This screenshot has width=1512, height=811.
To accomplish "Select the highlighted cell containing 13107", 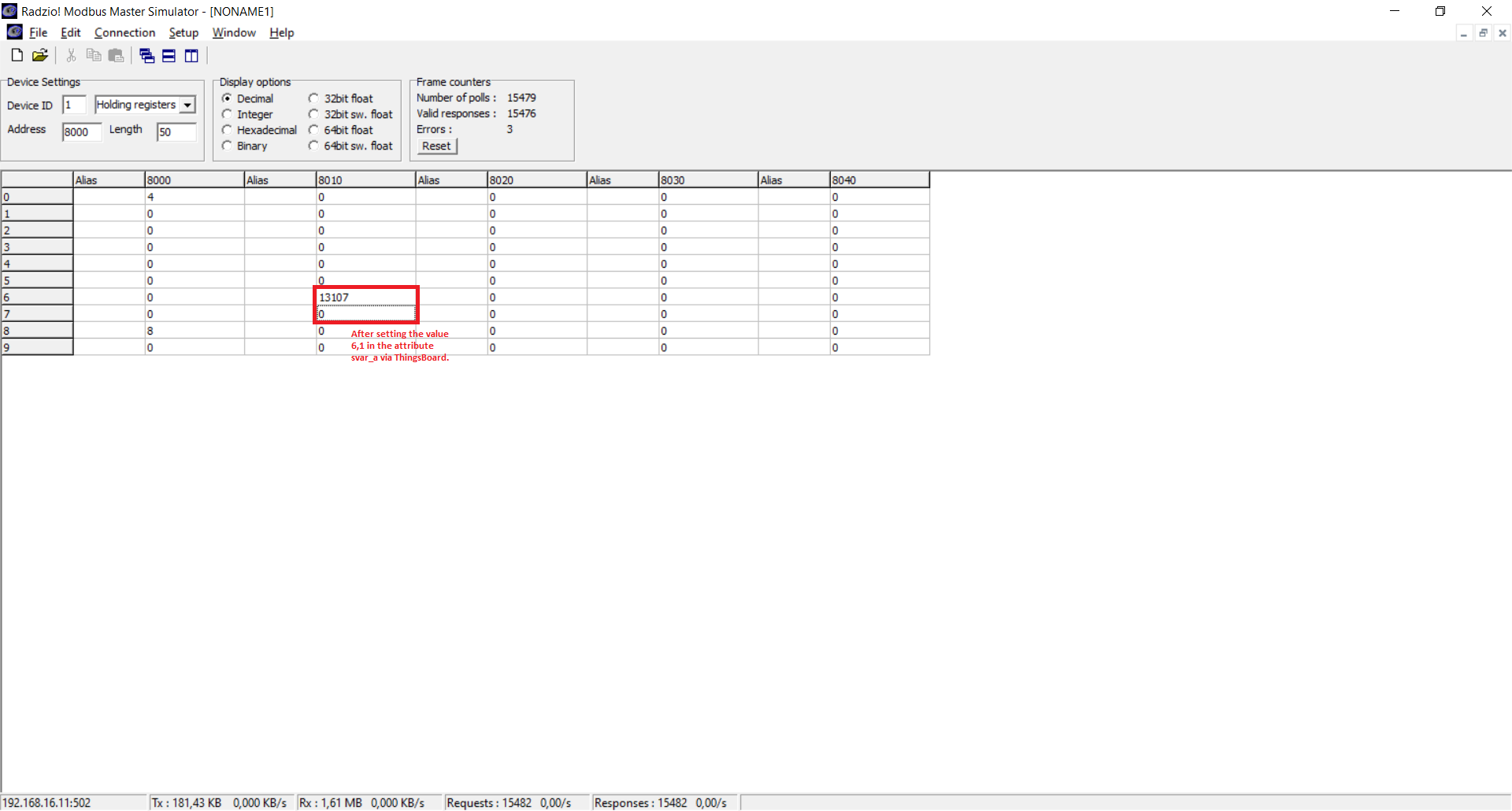I will [365, 297].
